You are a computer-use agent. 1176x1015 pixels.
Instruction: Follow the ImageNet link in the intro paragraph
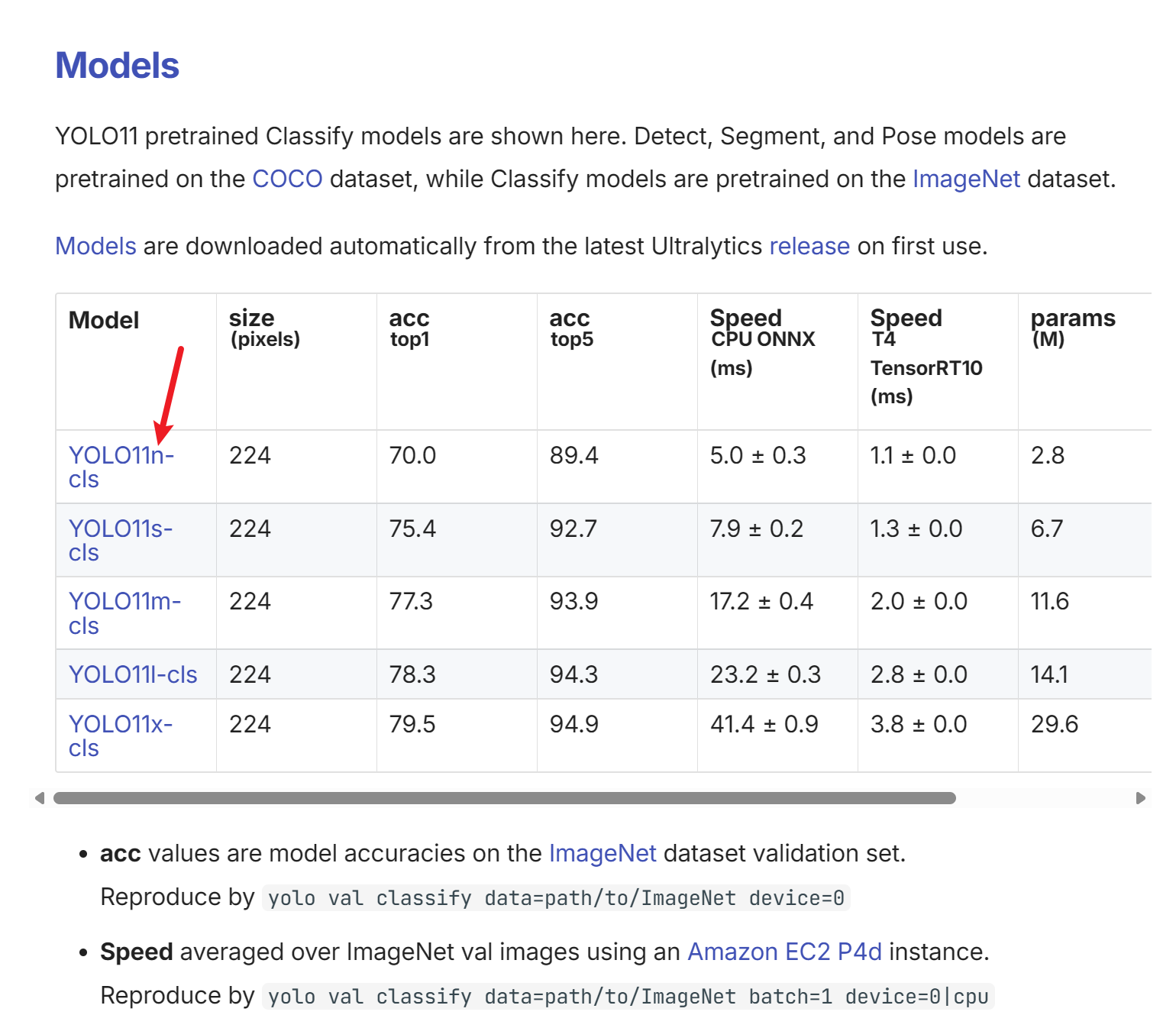(966, 179)
